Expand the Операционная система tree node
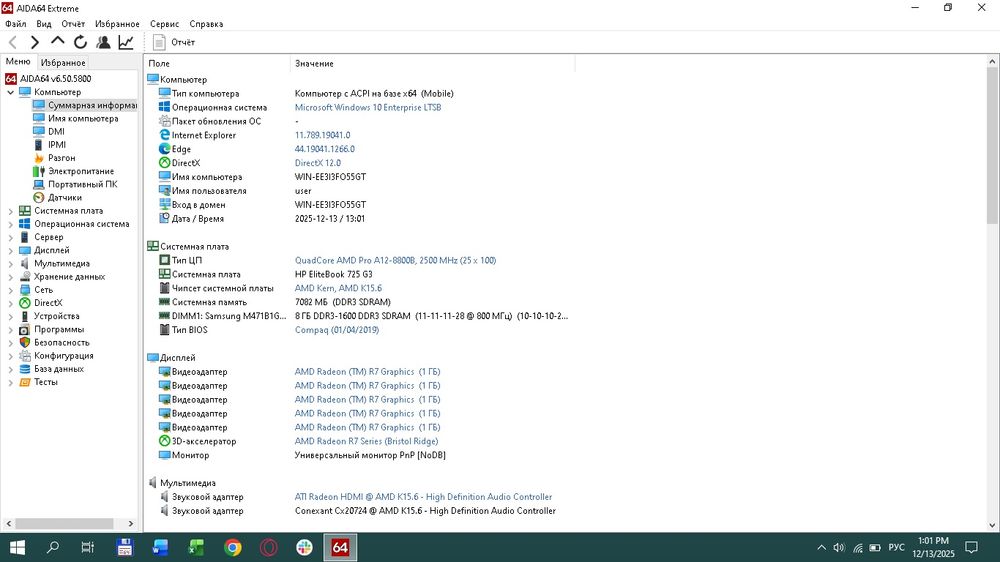 [10, 224]
